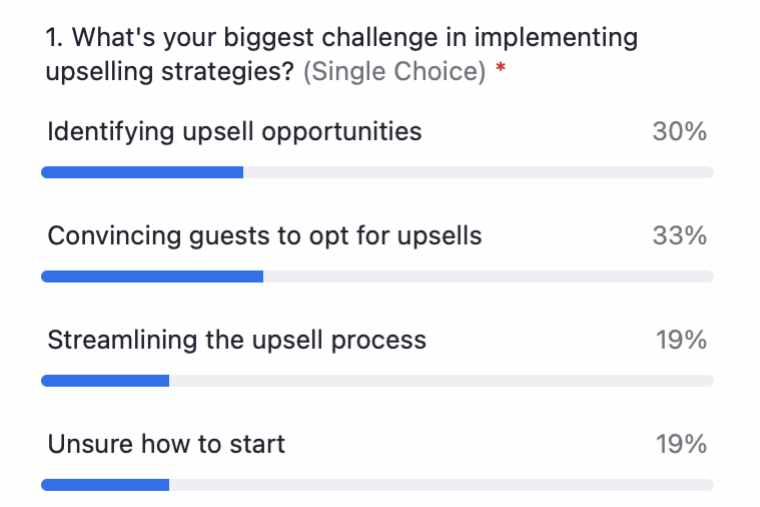Select "Streamlining the upsell process" option label
The image size is (760, 507).
coord(237,340)
